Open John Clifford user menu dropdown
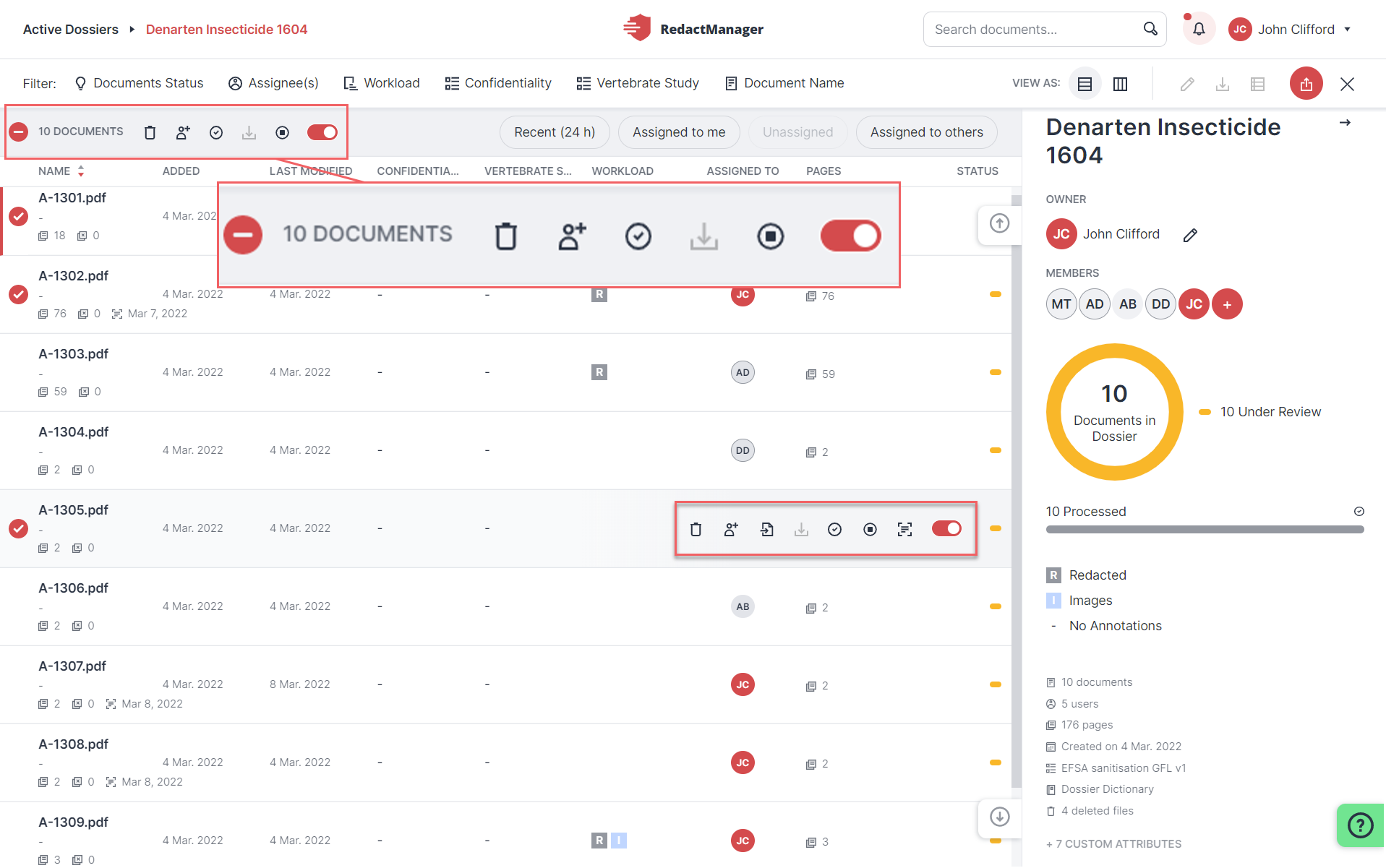The width and height of the screenshot is (1386, 868). tap(1290, 30)
